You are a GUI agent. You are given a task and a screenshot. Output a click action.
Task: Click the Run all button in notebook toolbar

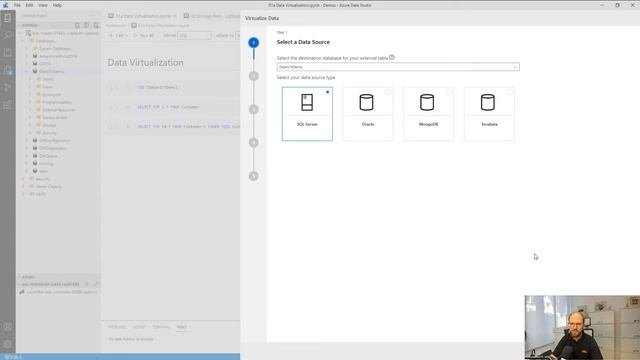(144, 36)
